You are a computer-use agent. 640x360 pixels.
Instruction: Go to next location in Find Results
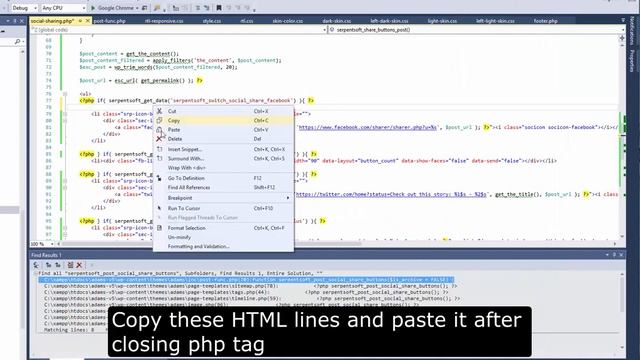[57, 265]
